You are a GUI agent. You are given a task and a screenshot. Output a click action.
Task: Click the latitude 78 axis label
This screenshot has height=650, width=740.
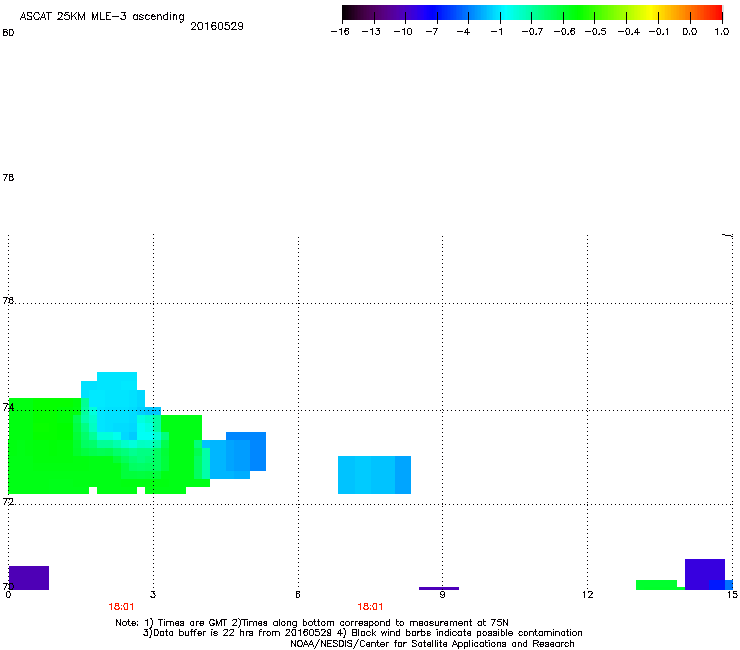(x=8, y=177)
